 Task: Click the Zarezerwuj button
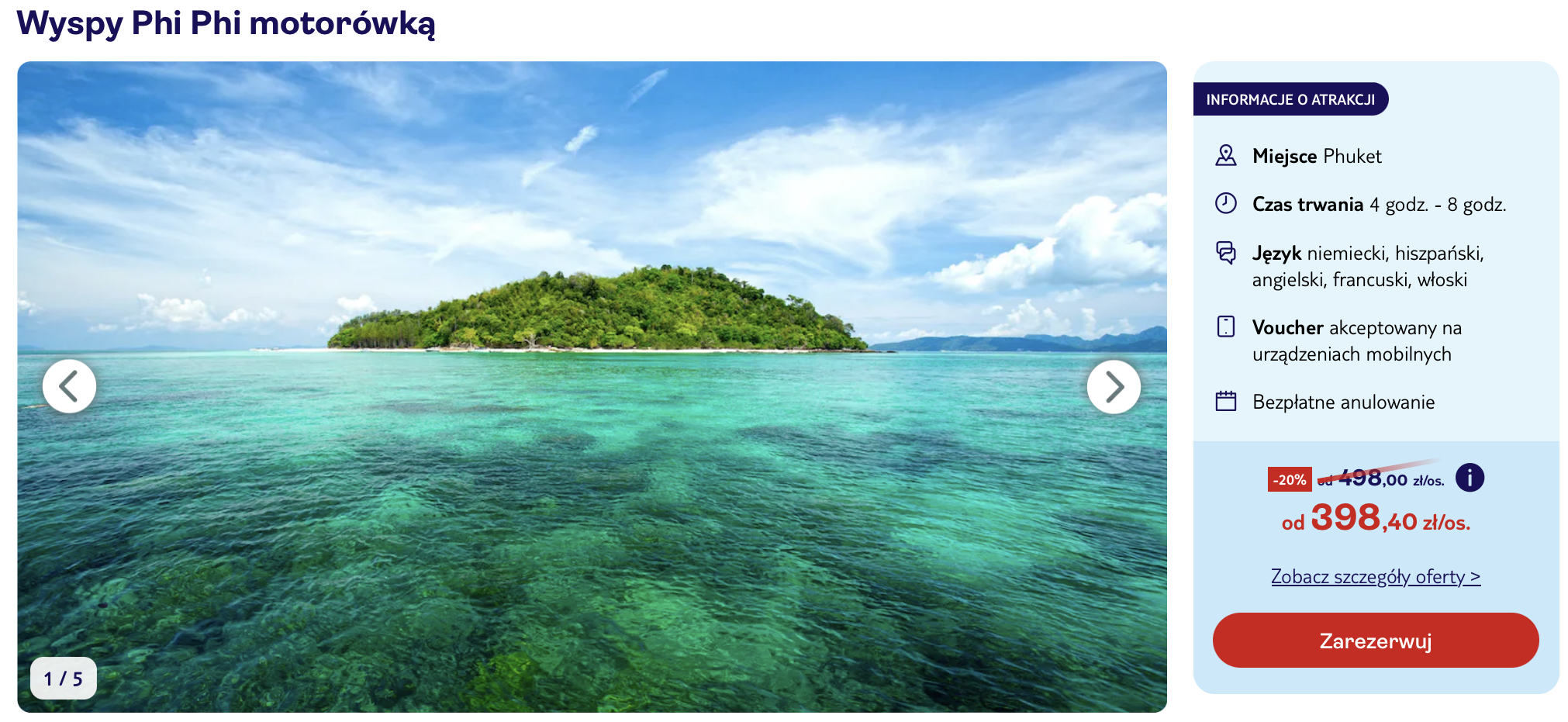coord(1375,641)
